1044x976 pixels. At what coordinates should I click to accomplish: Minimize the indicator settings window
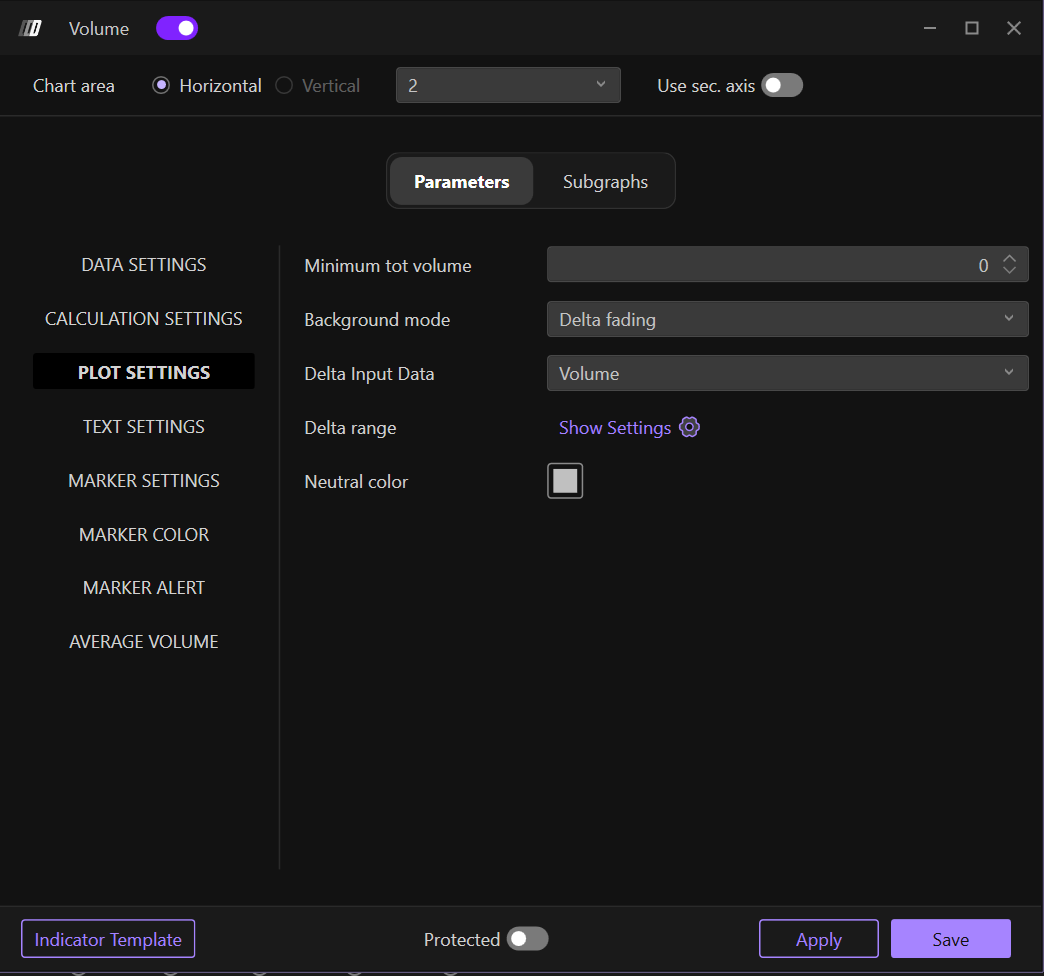pyautogui.click(x=930, y=28)
